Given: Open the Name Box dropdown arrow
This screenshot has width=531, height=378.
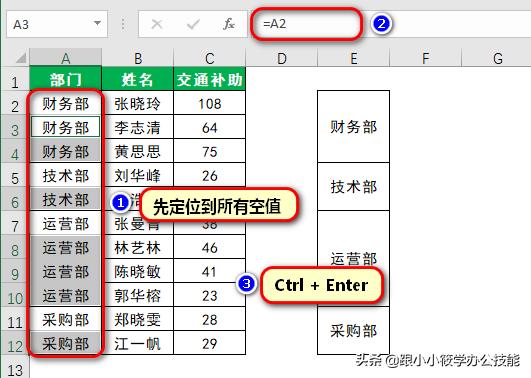Looking at the screenshot, I should tap(98, 23).
